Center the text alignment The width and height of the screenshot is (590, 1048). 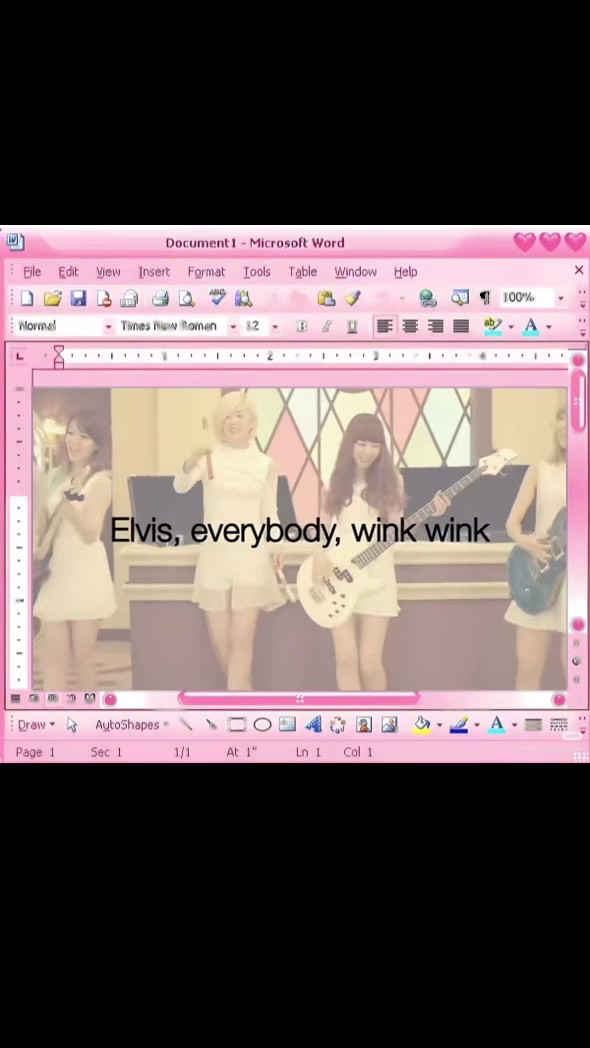(410, 326)
